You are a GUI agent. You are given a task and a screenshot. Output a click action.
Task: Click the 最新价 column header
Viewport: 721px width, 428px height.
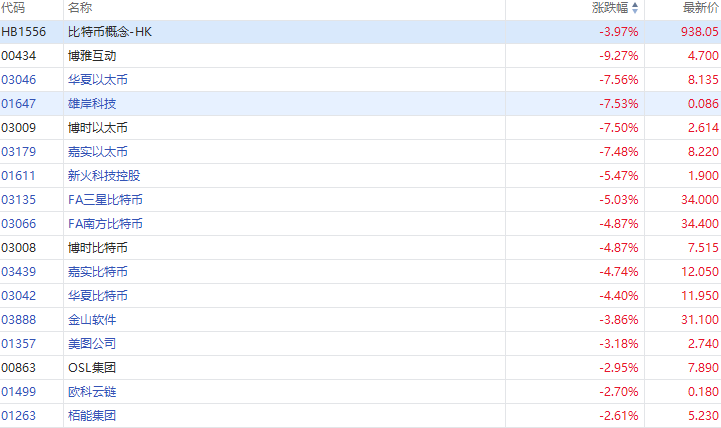point(701,7)
